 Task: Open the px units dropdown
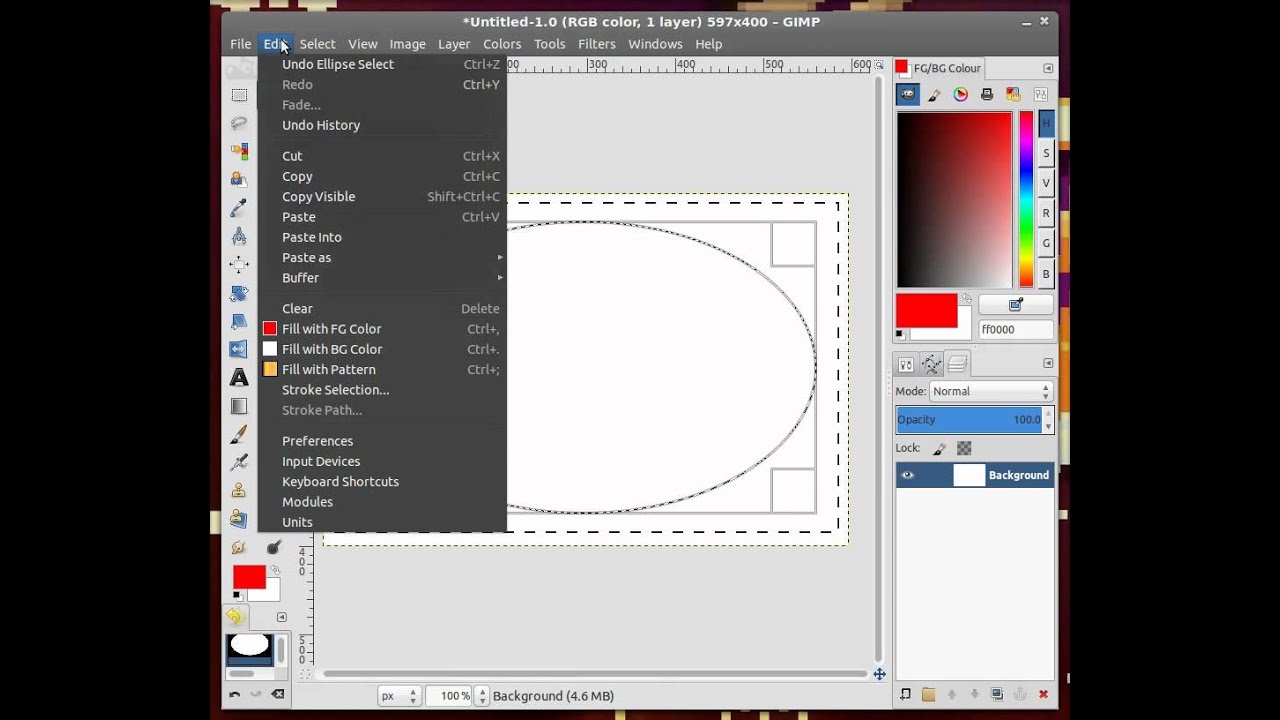(x=399, y=696)
